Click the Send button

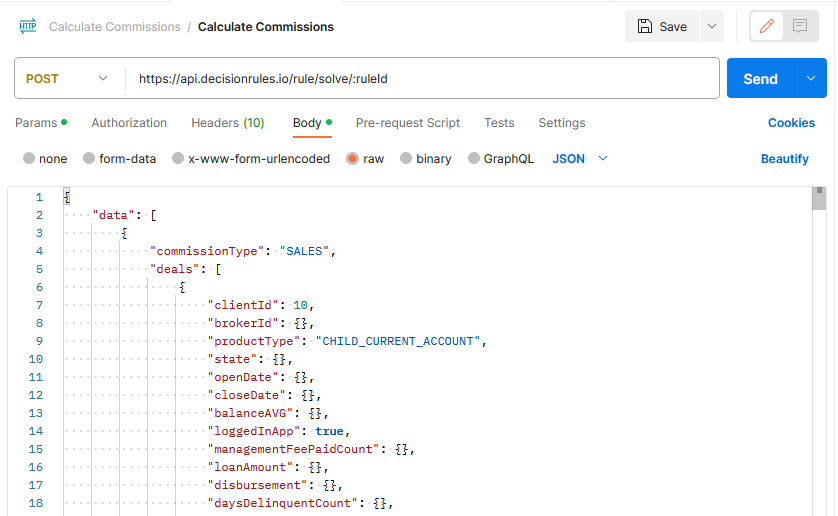[761, 79]
